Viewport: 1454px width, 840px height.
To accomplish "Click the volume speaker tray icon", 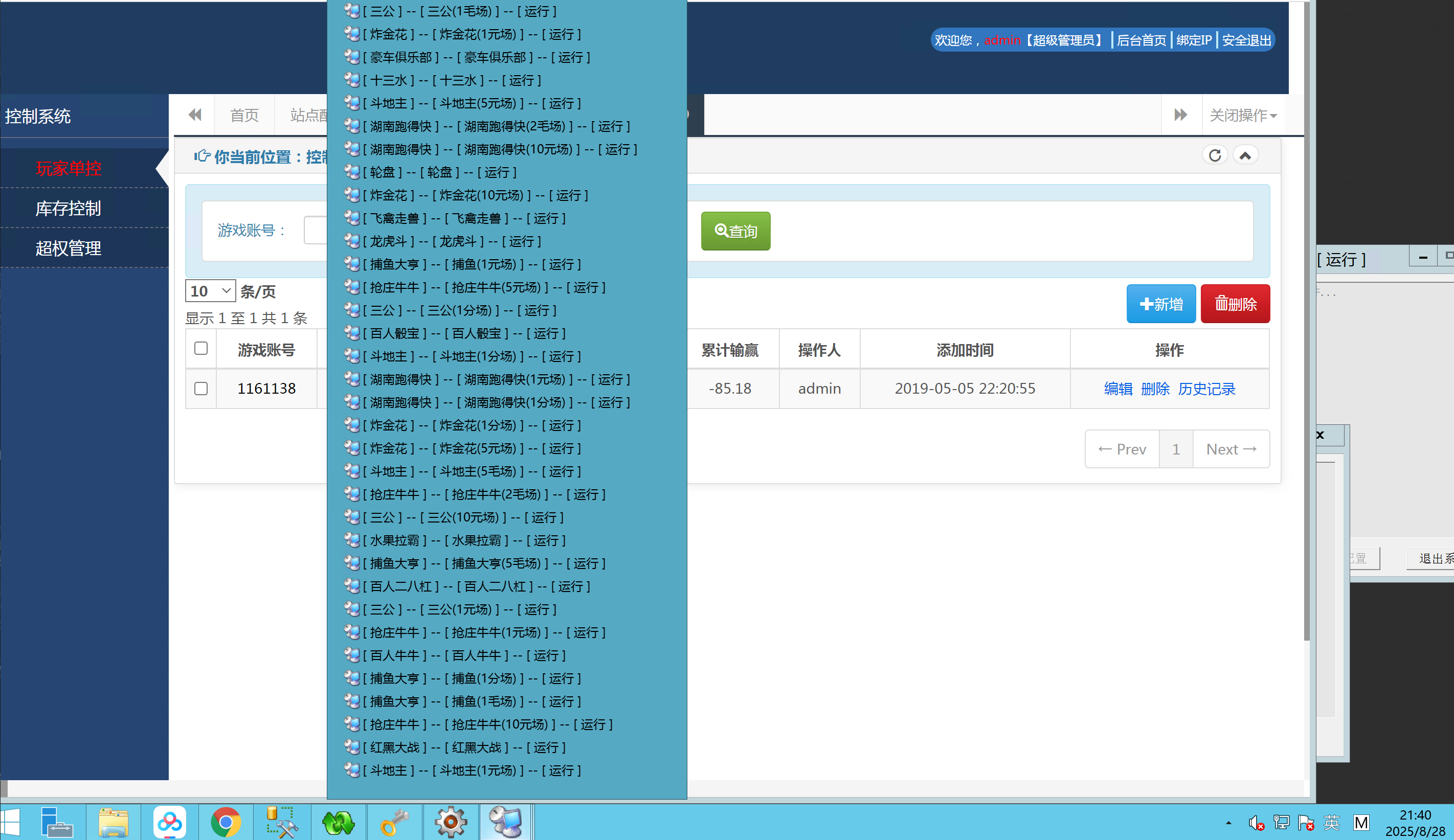I will click(1255, 822).
